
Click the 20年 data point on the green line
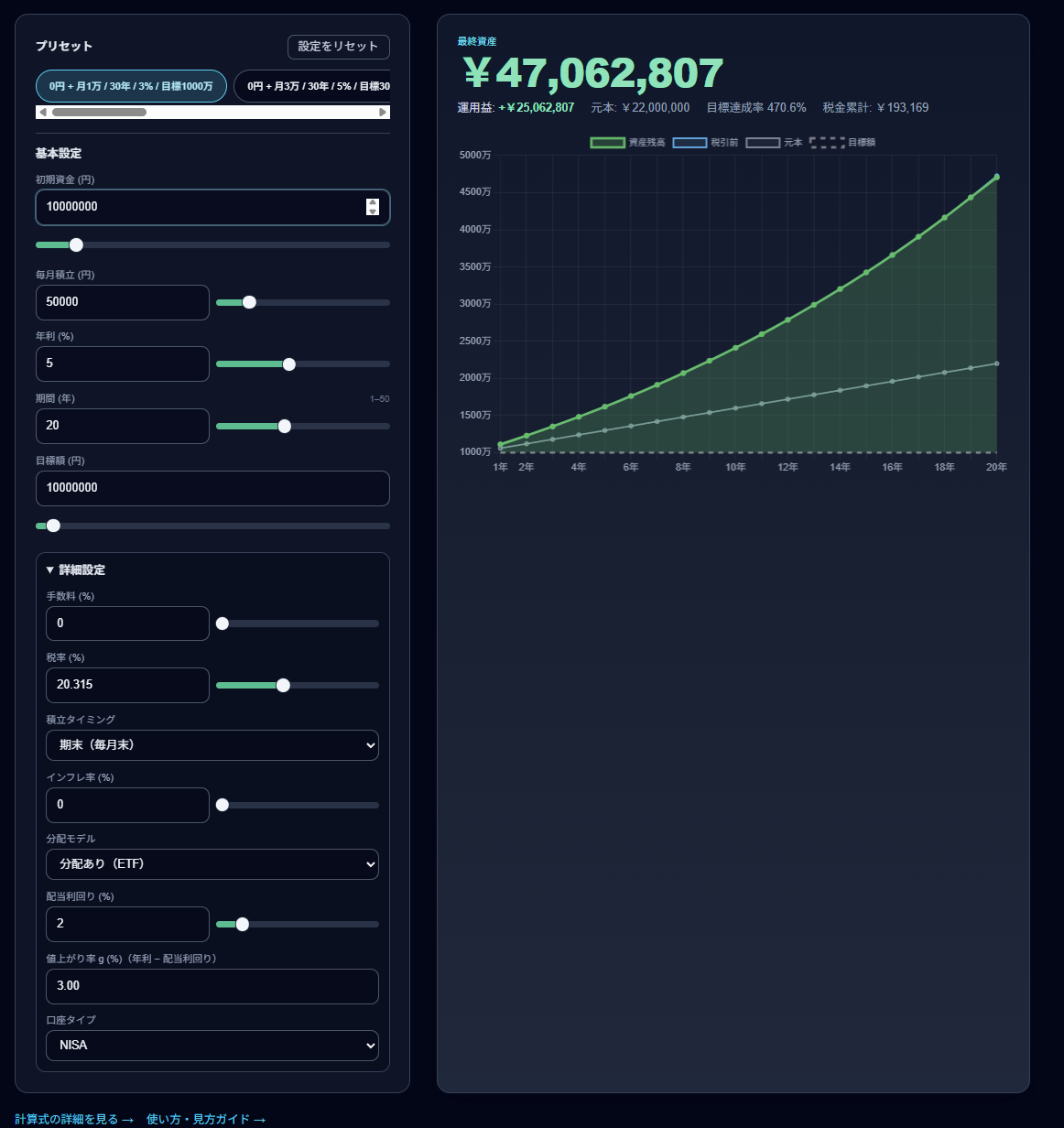tap(996, 177)
